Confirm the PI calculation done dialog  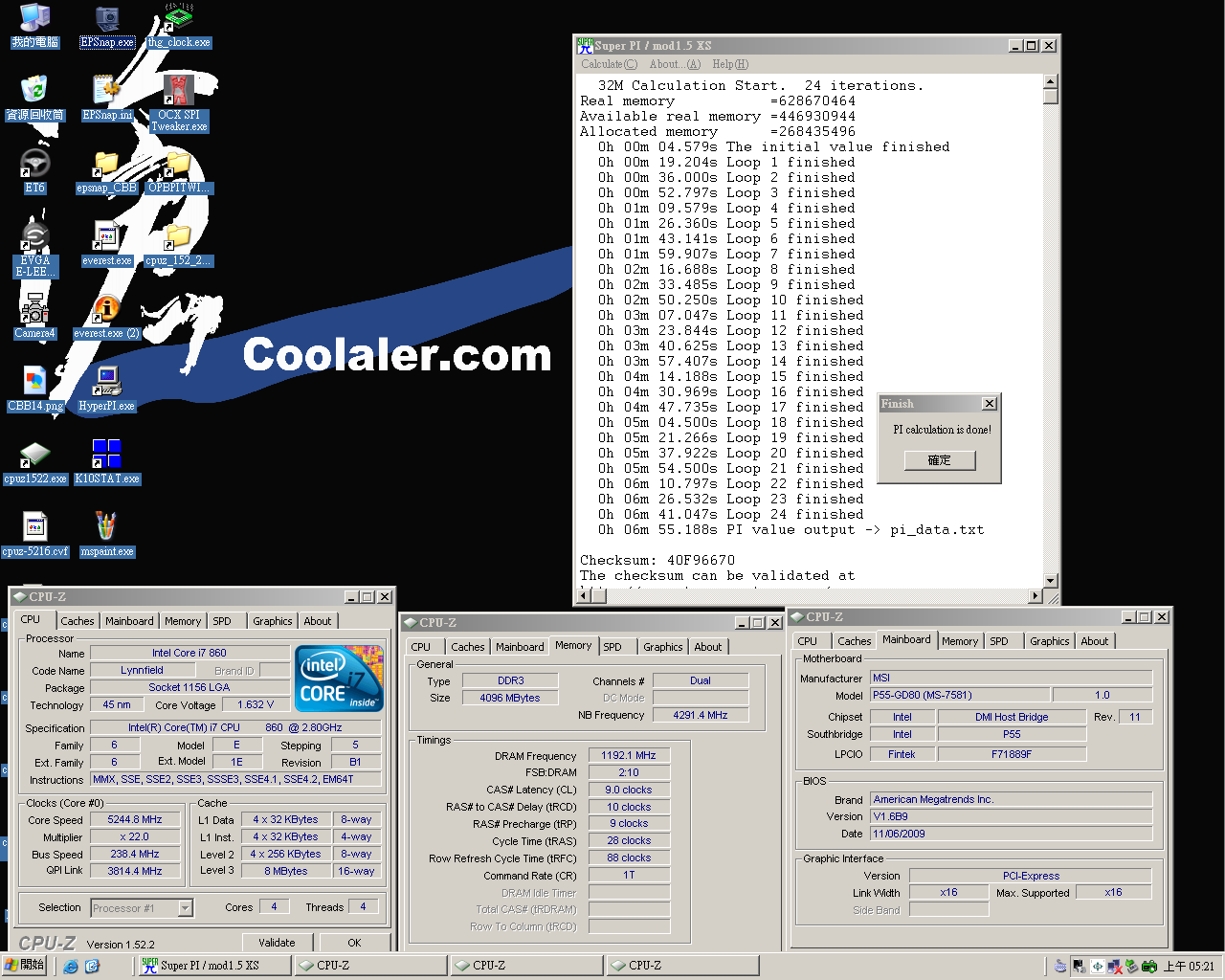[939, 460]
